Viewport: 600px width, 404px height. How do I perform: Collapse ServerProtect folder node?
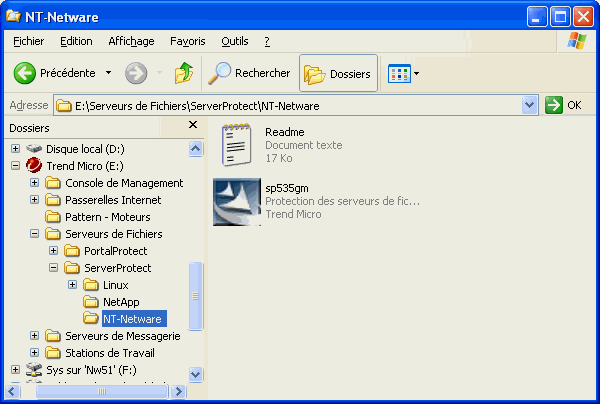(x=54, y=268)
